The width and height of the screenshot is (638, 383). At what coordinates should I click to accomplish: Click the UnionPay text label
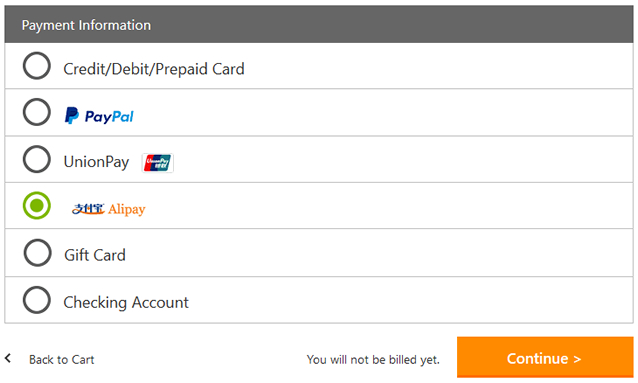point(96,162)
